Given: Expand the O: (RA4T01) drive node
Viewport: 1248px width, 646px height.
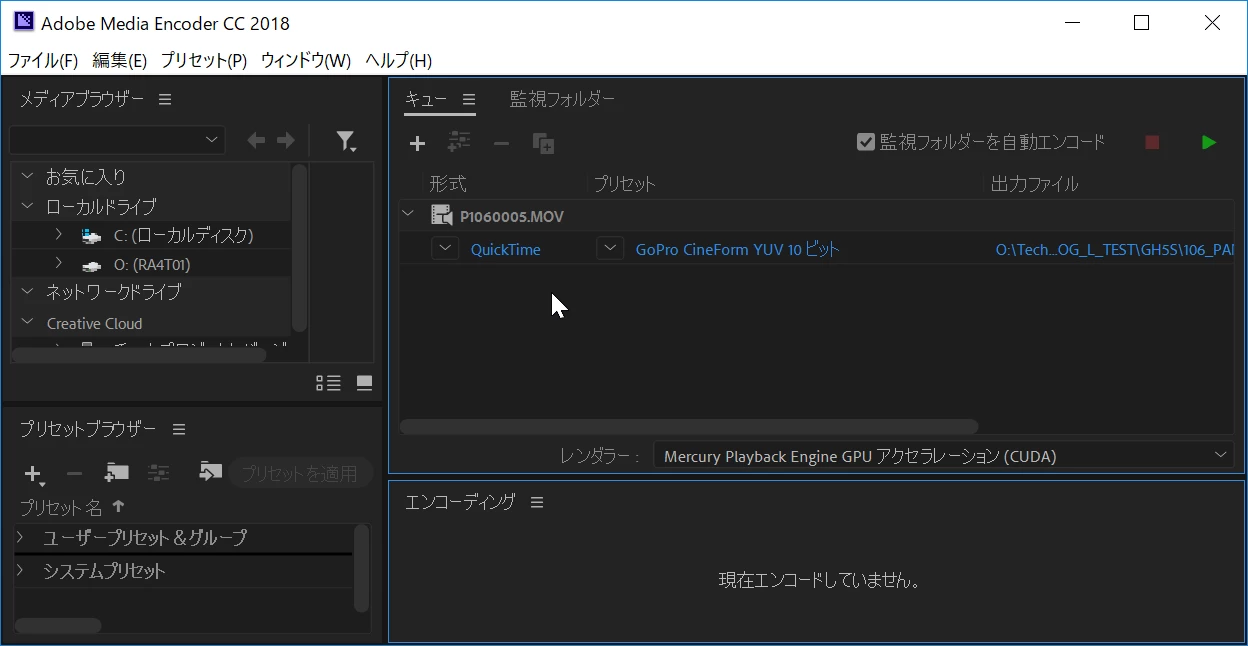Looking at the screenshot, I should pos(59,263).
